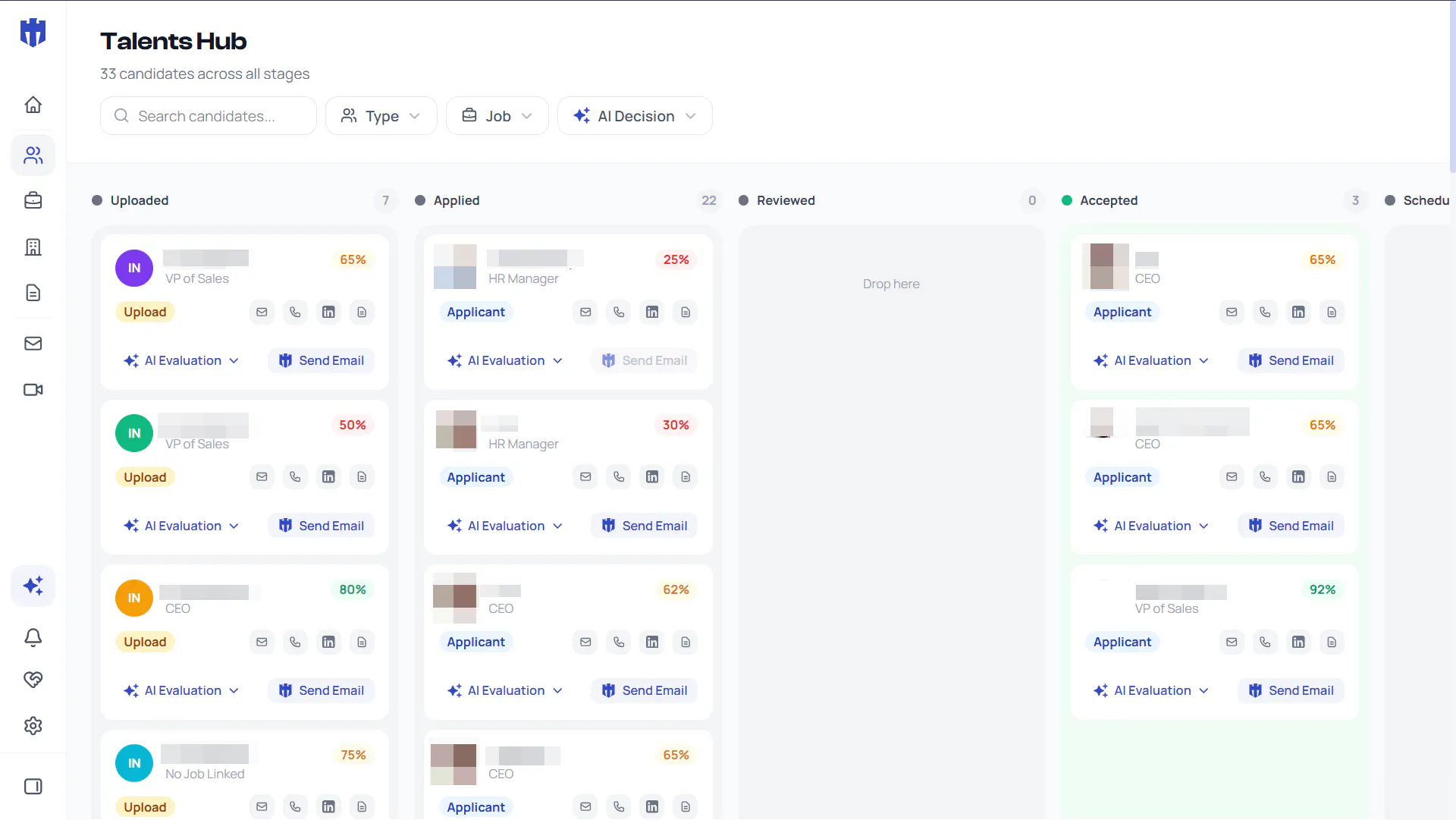Send Email on 50% VP of Sales card
The width and height of the screenshot is (1456, 820).
[322, 526]
